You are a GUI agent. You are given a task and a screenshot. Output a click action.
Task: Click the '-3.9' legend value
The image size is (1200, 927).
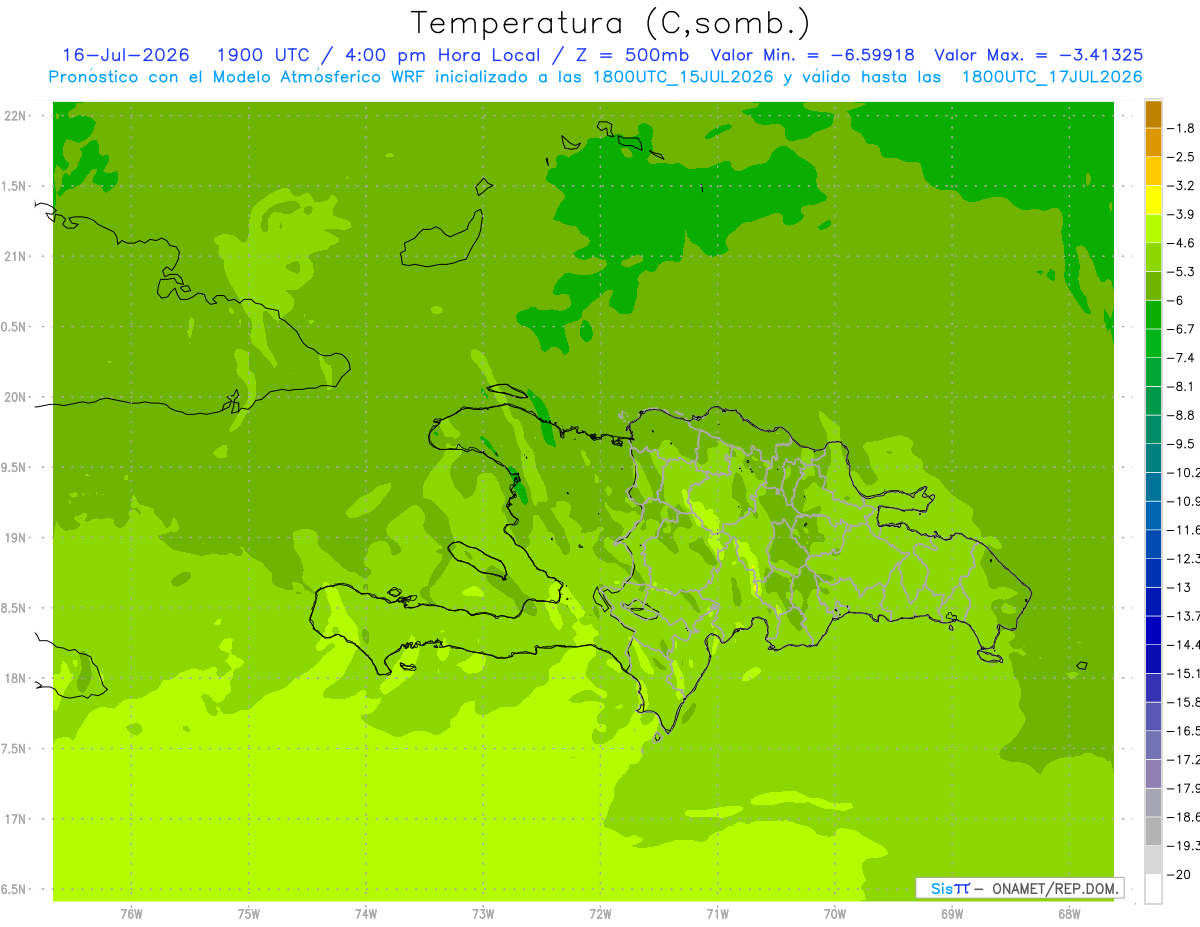pyautogui.click(x=1182, y=214)
